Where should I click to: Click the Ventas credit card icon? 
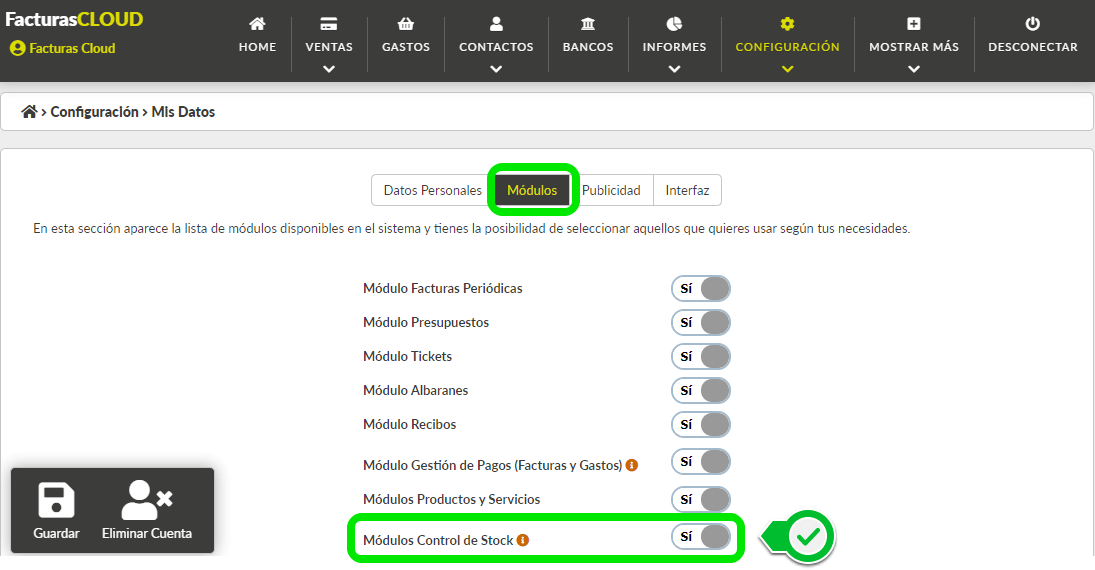point(329,24)
